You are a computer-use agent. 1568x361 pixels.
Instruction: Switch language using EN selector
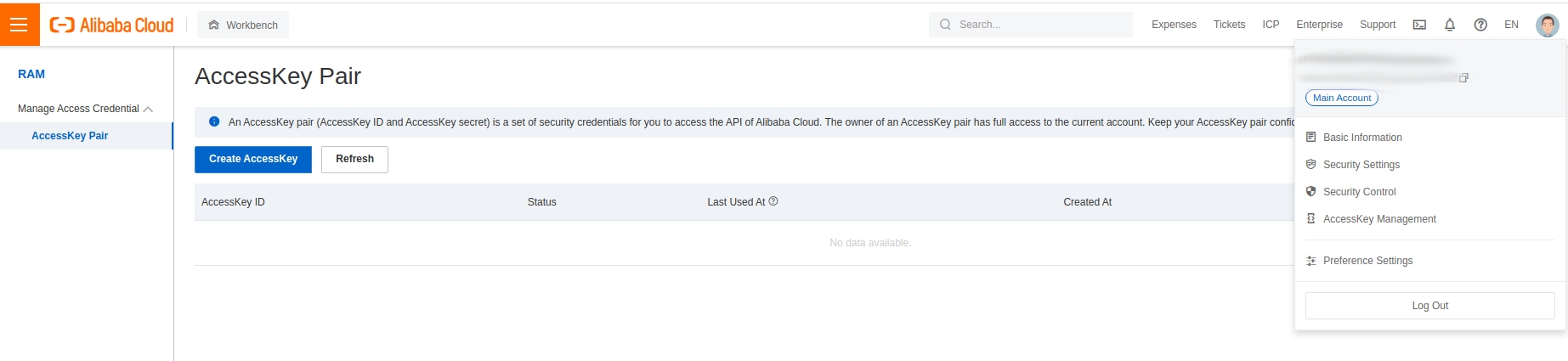1511,25
